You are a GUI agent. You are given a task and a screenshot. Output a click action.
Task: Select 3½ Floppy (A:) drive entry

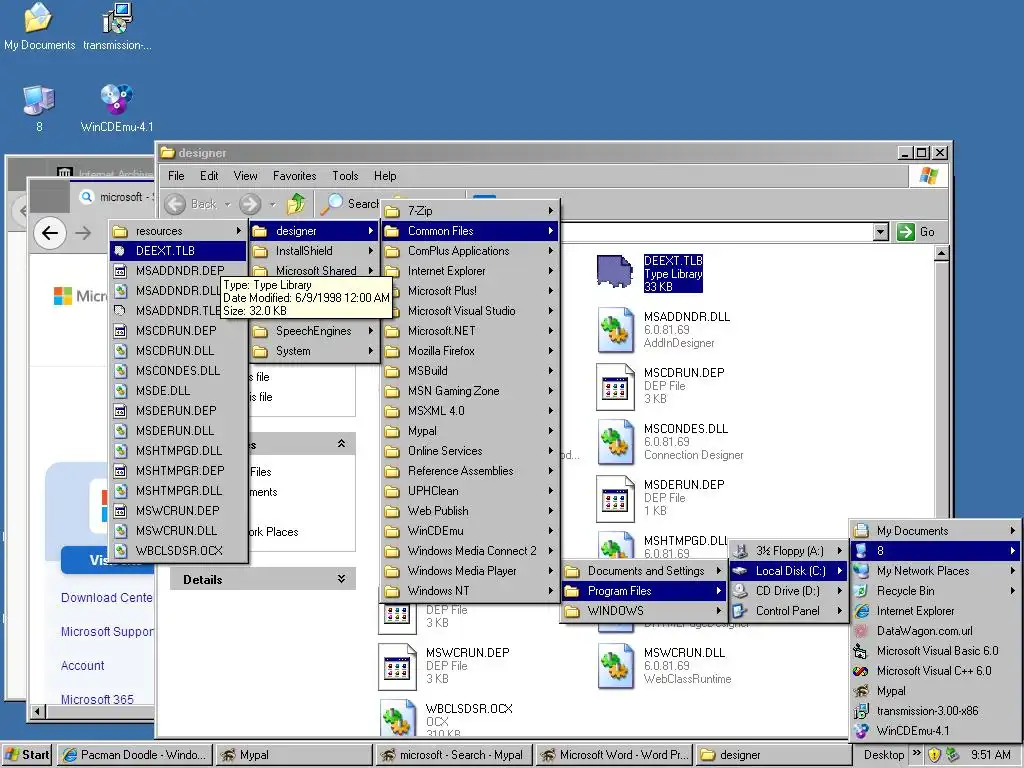788,551
